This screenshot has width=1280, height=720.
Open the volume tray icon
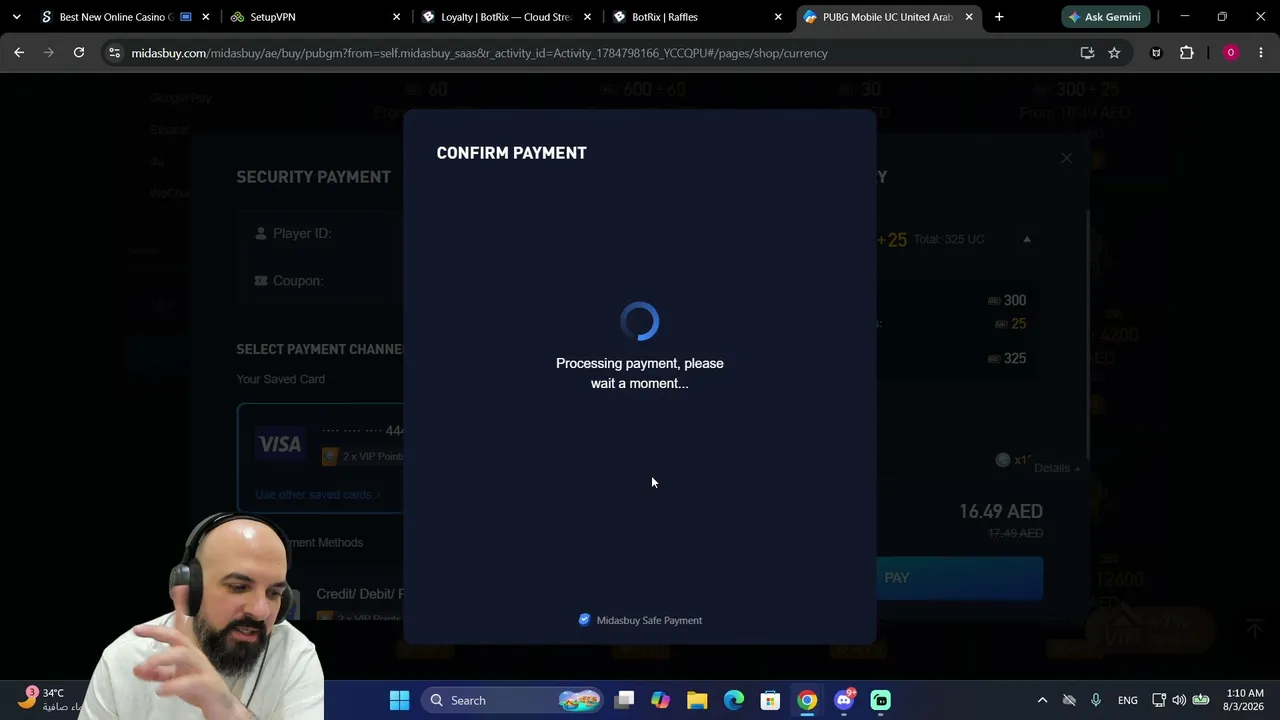(x=1179, y=700)
